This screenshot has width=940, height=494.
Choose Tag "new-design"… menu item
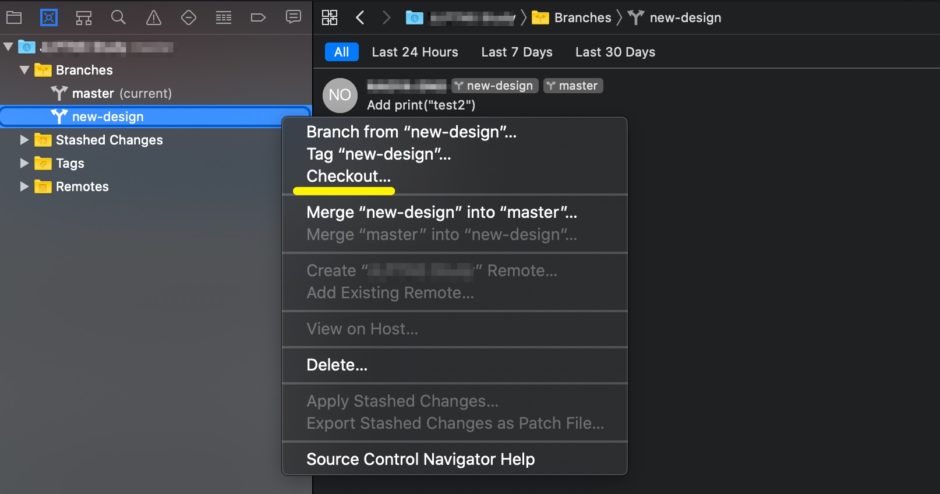click(x=454, y=154)
